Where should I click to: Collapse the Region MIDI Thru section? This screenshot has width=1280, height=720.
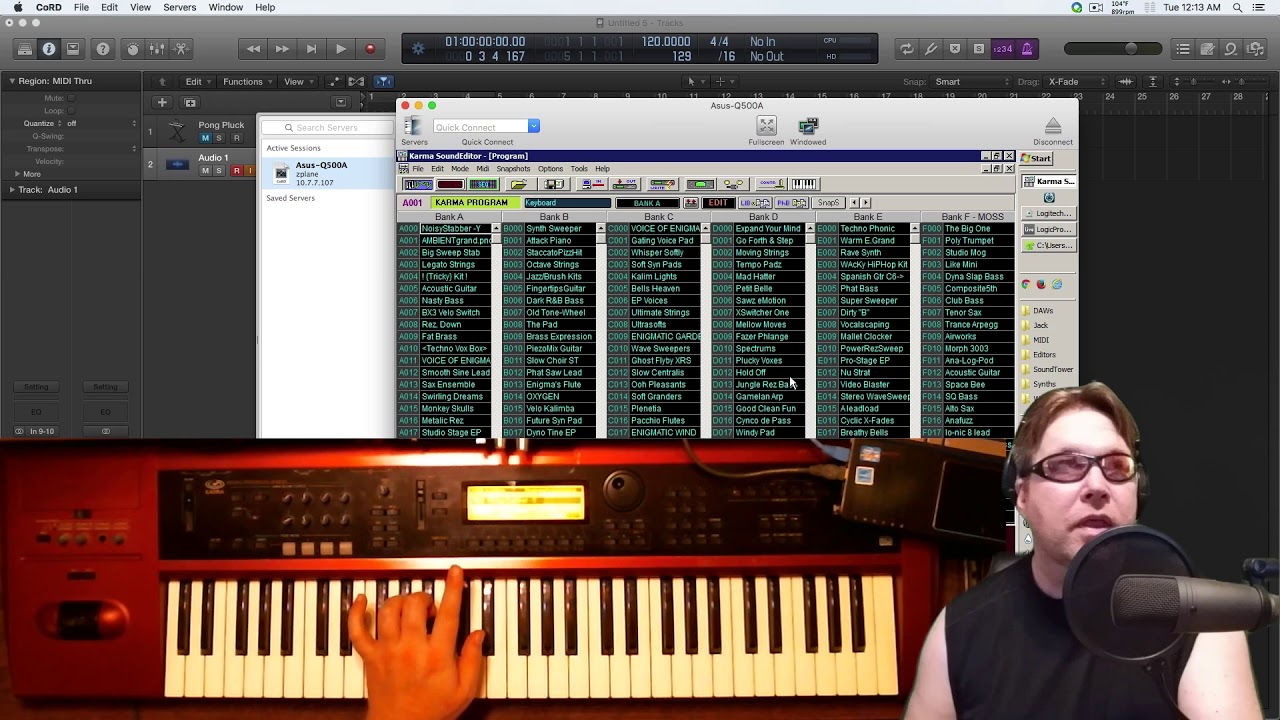point(12,81)
